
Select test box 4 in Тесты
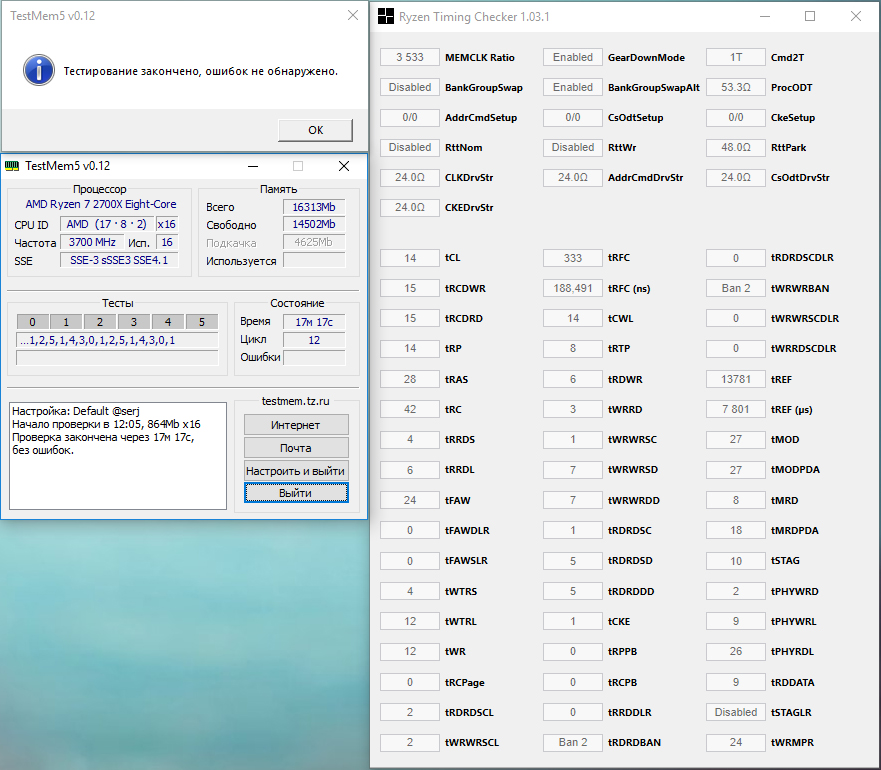[x=167, y=322]
